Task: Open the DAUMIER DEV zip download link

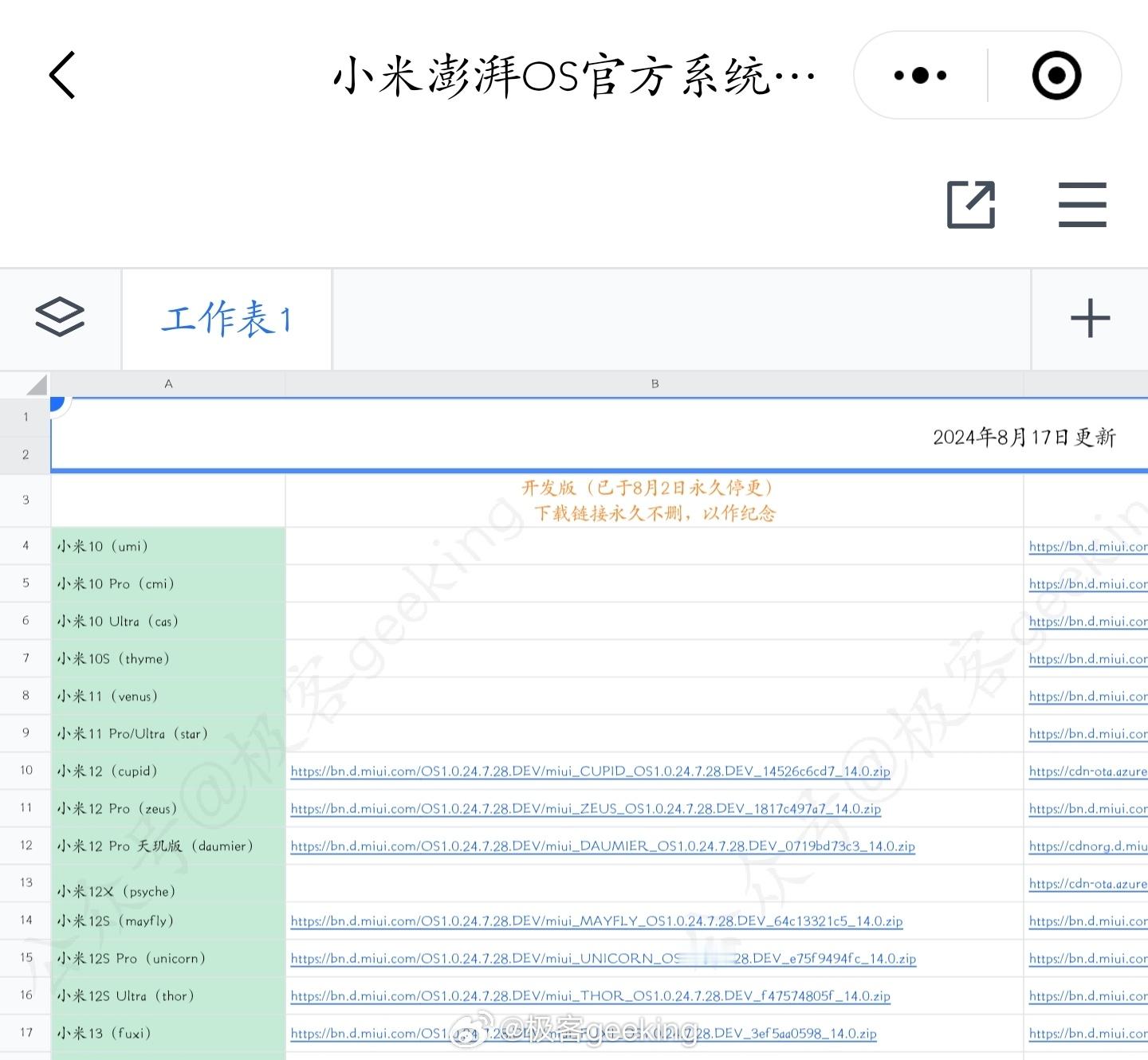Action: click(x=603, y=846)
